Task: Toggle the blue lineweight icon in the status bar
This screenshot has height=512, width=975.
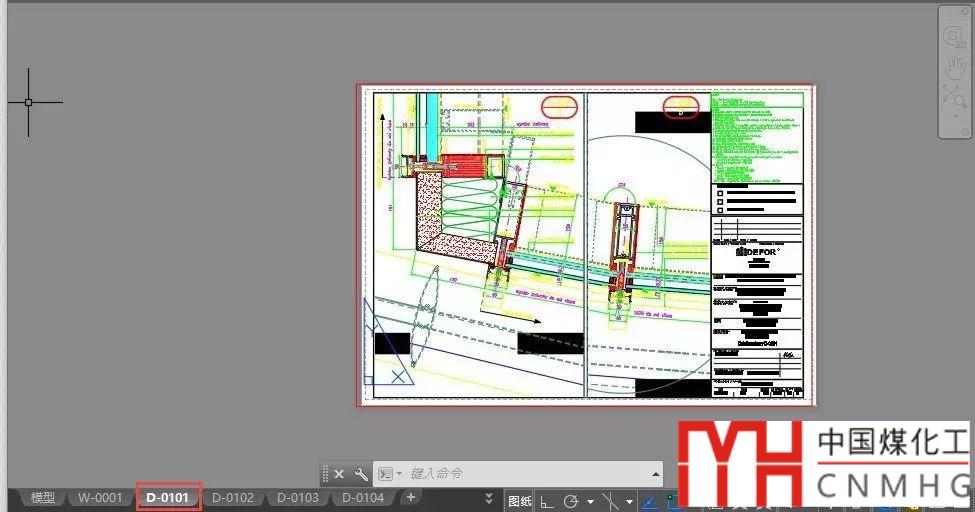Action: [x=650, y=501]
